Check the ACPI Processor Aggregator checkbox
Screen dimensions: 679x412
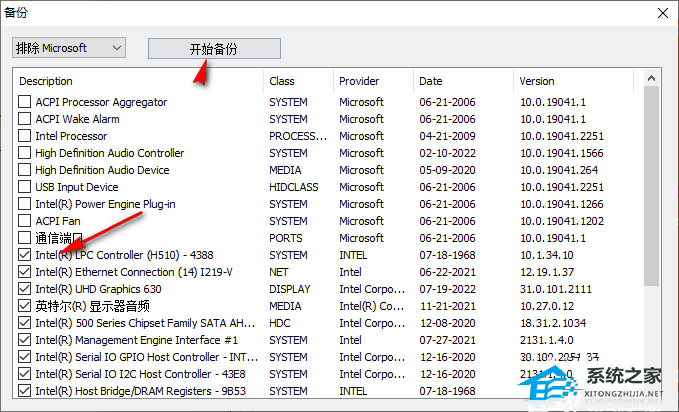click(25, 102)
